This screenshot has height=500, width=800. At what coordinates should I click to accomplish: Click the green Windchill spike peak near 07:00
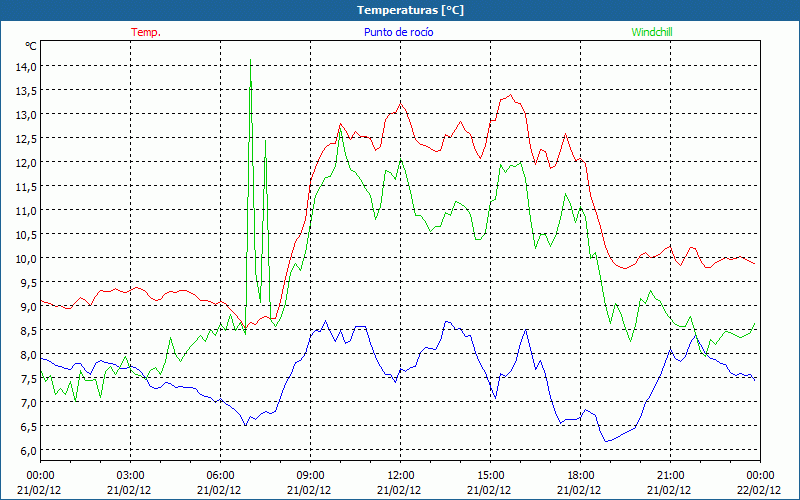250,60
